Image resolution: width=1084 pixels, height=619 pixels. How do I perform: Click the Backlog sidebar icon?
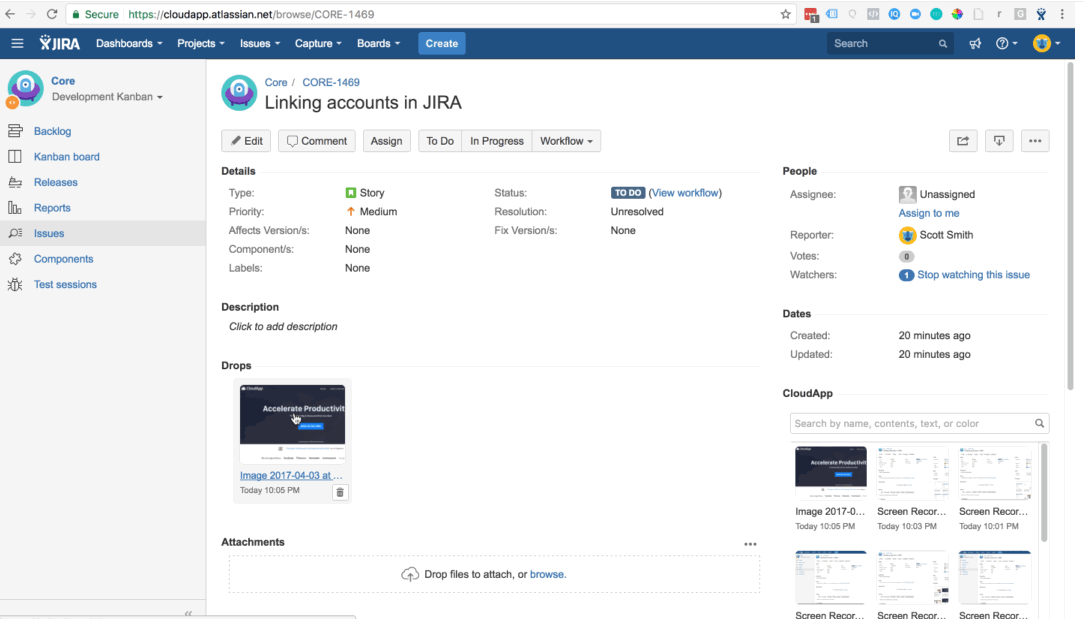(15, 131)
